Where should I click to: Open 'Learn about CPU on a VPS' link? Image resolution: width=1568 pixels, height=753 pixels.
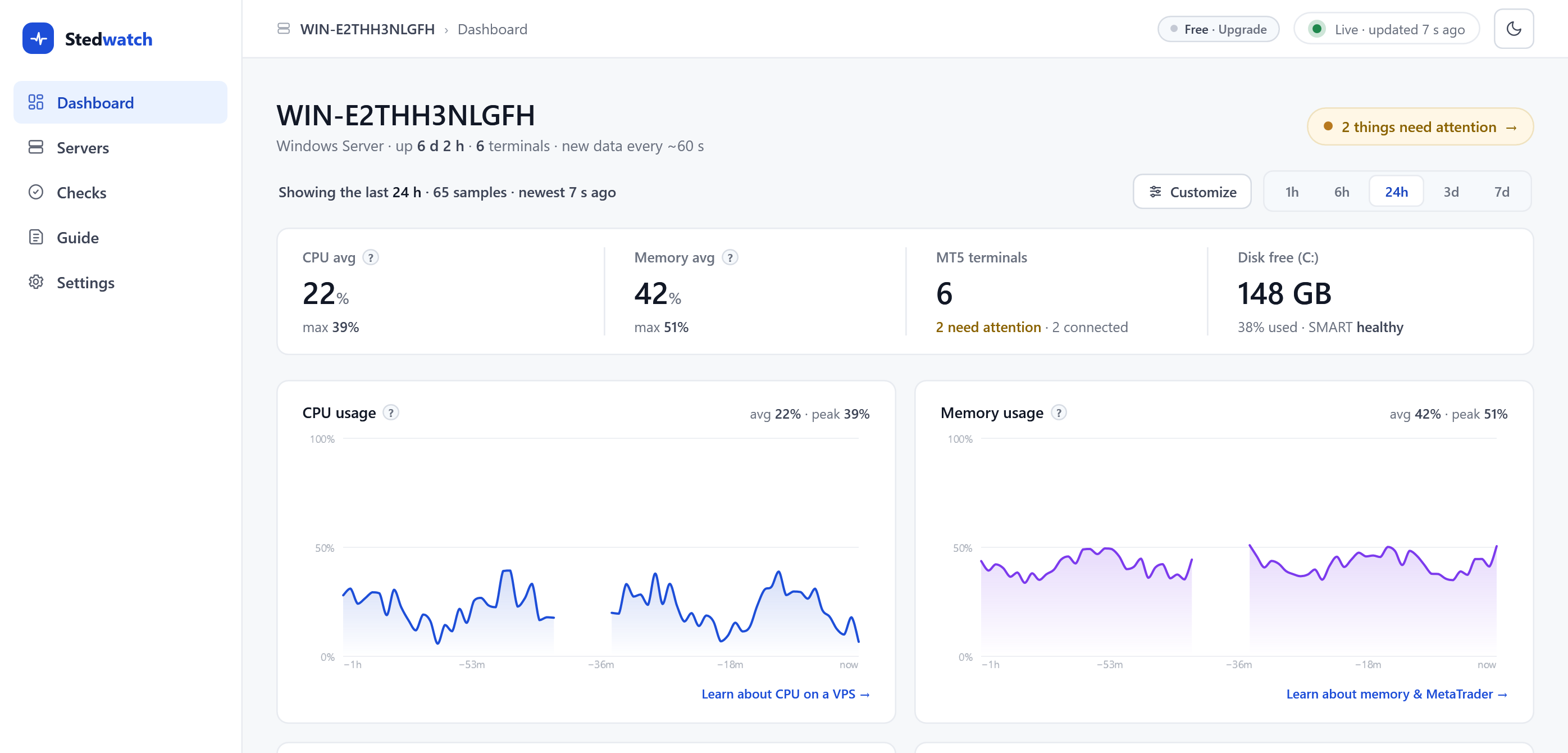click(x=785, y=694)
